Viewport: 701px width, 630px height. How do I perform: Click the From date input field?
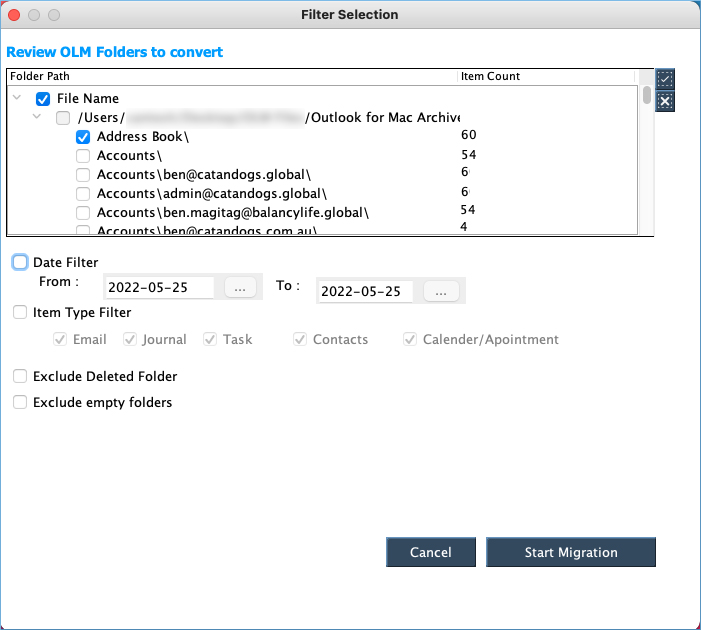(x=159, y=289)
